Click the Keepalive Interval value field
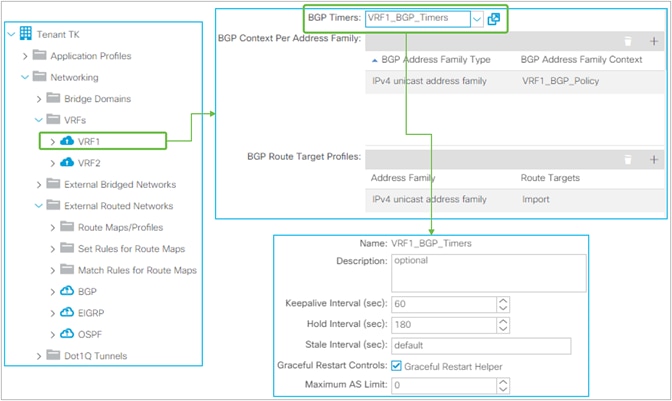This screenshot has height=401, width=672. (x=444, y=304)
